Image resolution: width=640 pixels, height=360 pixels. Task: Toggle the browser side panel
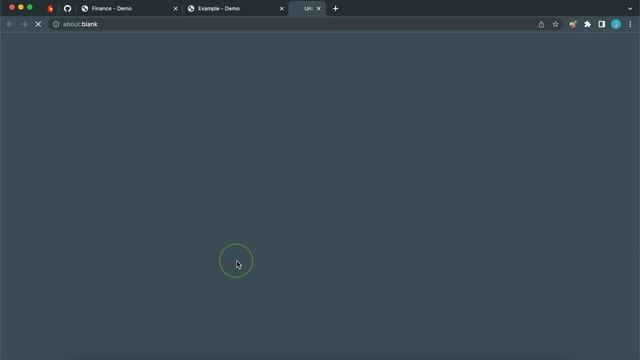point(602,24)
